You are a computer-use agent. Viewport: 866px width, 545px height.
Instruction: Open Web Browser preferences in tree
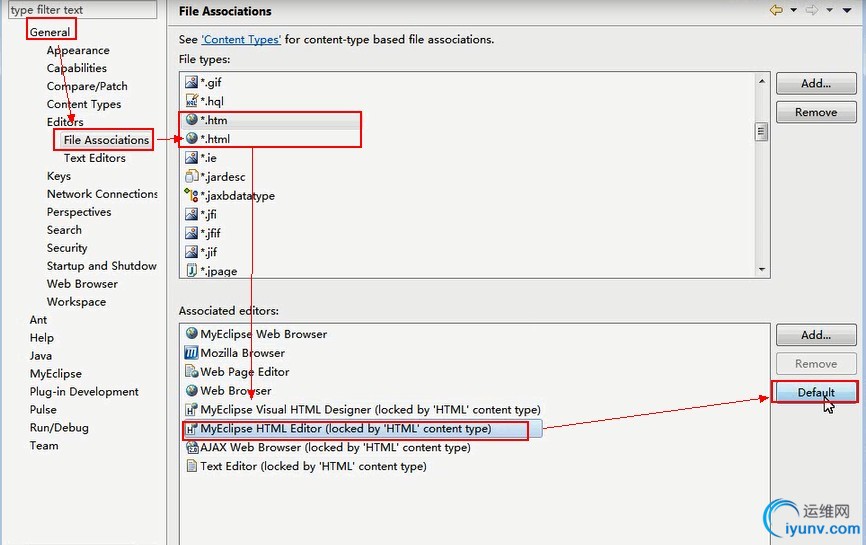tap(82, 284)
